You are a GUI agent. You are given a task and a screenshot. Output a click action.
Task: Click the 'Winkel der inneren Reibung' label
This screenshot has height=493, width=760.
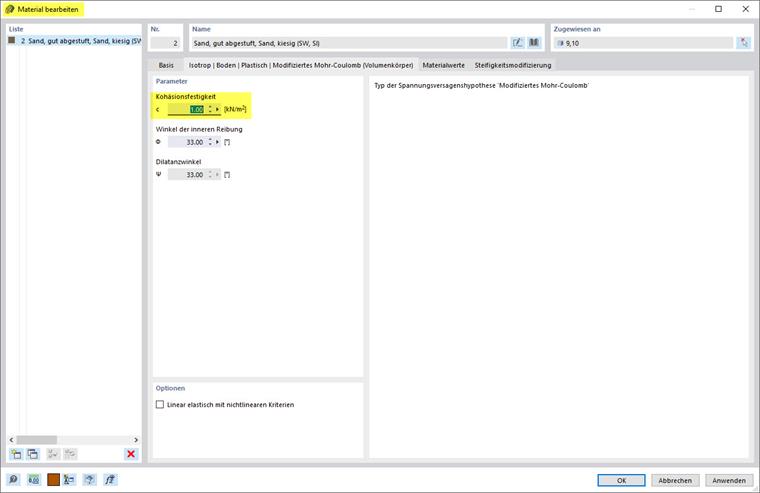pyautogui.click(x=199, y=129)
